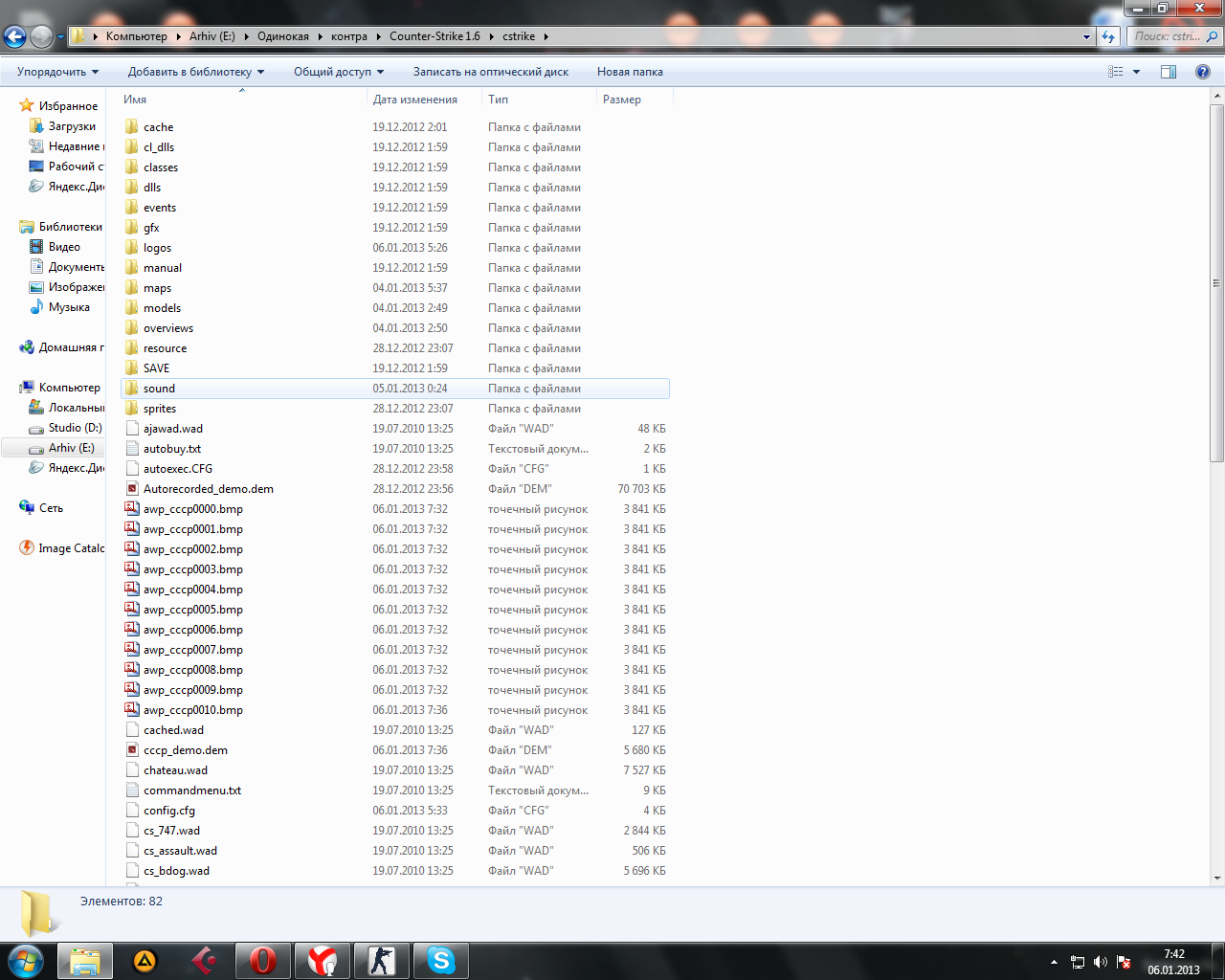The width and height of the screenshot is (1225, 980).
Task: Click the volume speaker tray icon
Action: (1101, 962)
